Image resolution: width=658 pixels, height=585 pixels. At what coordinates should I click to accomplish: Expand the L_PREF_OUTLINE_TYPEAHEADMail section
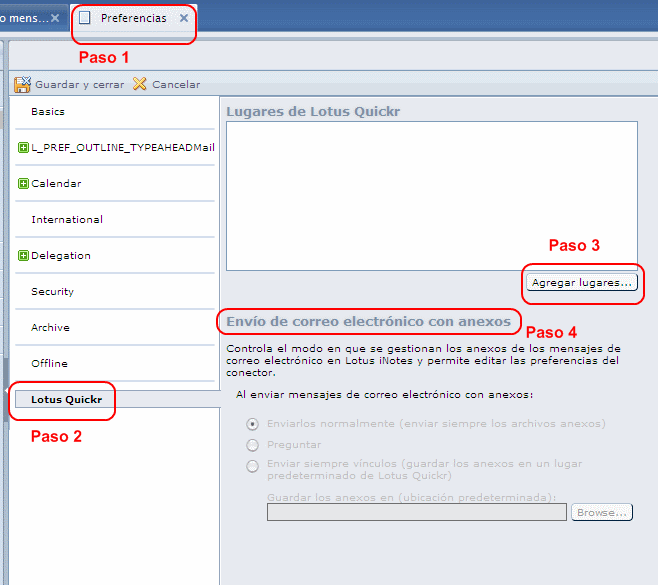[24, 148]
